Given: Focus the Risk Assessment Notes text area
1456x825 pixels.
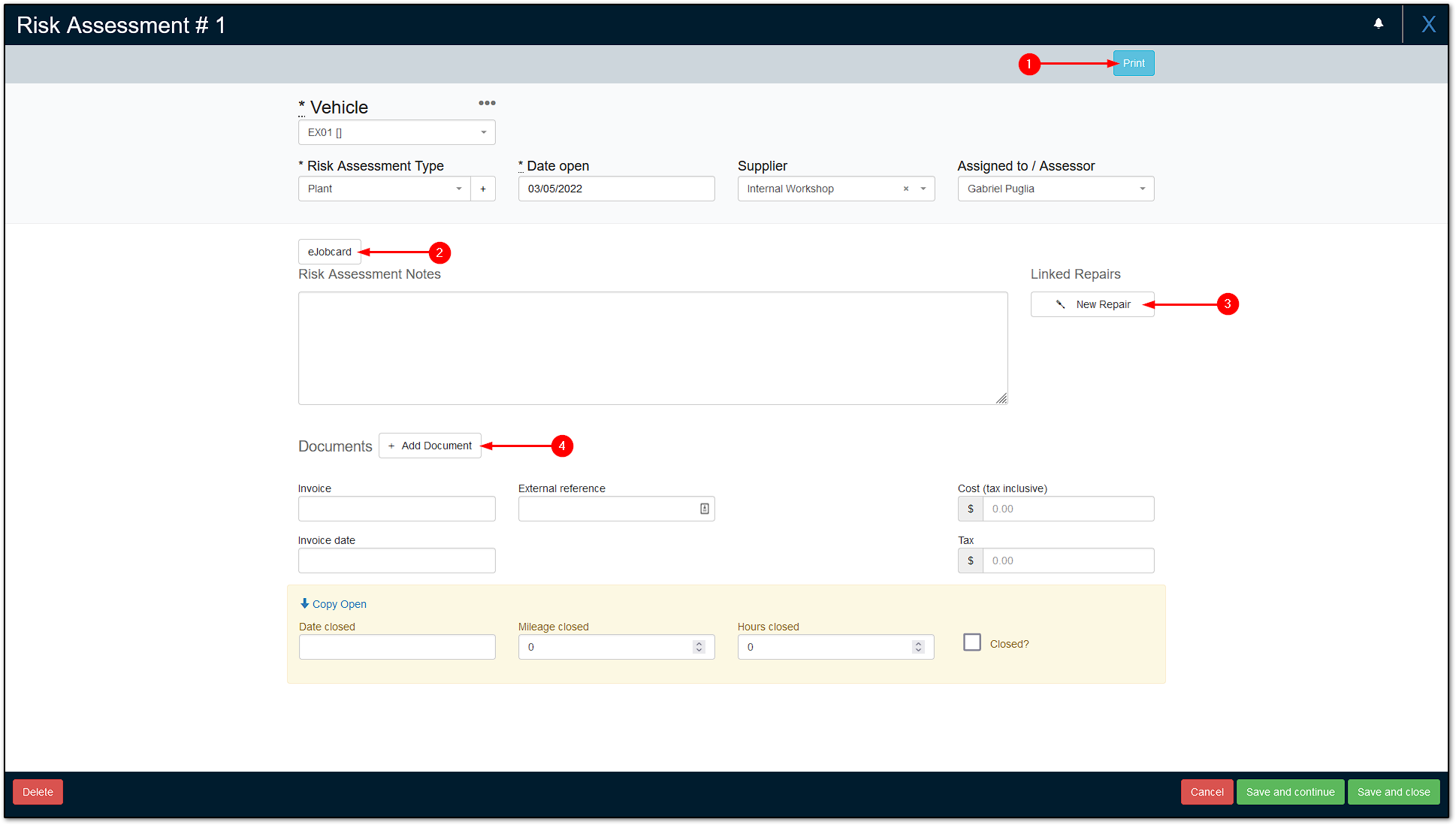Looking at the screenshot, I should (653, 348).
